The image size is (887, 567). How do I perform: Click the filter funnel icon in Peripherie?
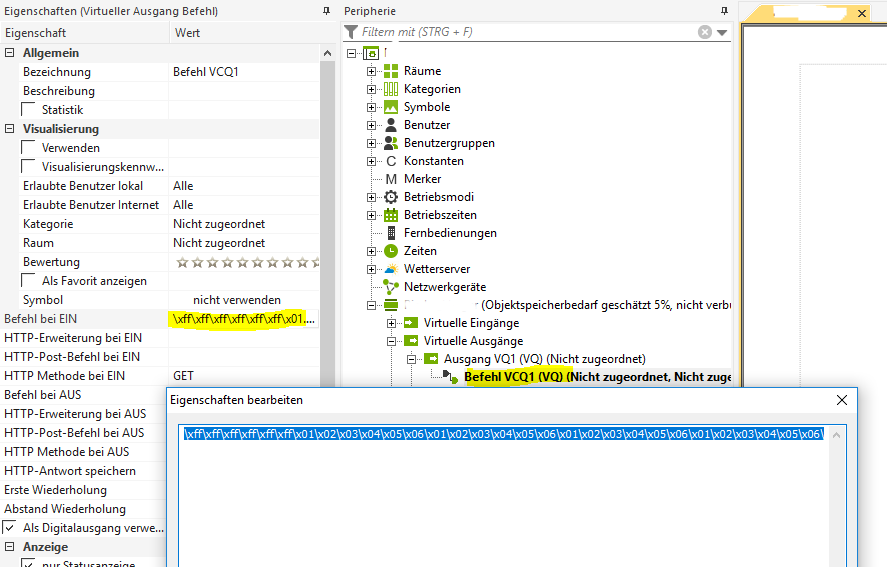point(351,32)
